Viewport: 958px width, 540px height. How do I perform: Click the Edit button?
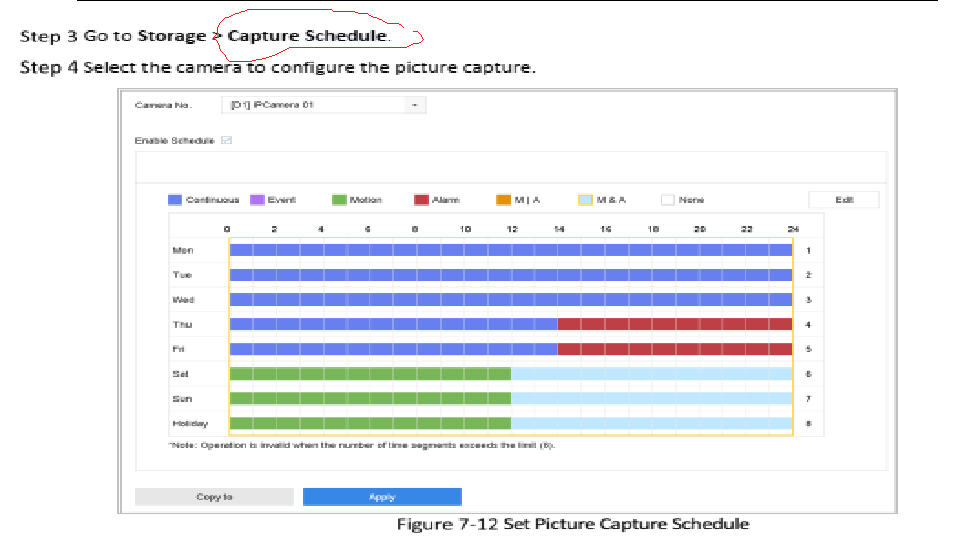point(843,200)
